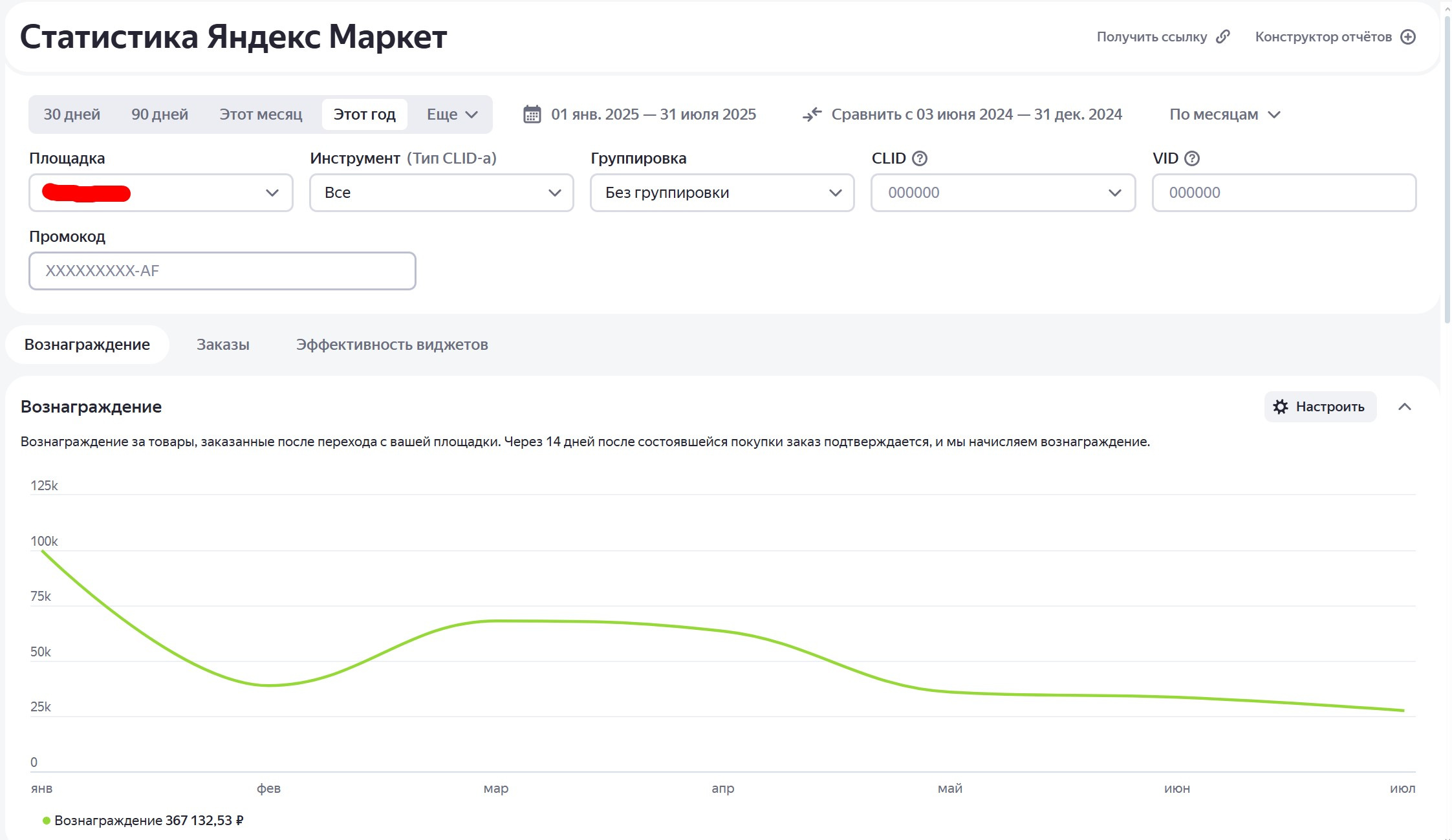Click the link chain icon near Получить ссылку
The image size is (1452, 840).
(1222, 37)
